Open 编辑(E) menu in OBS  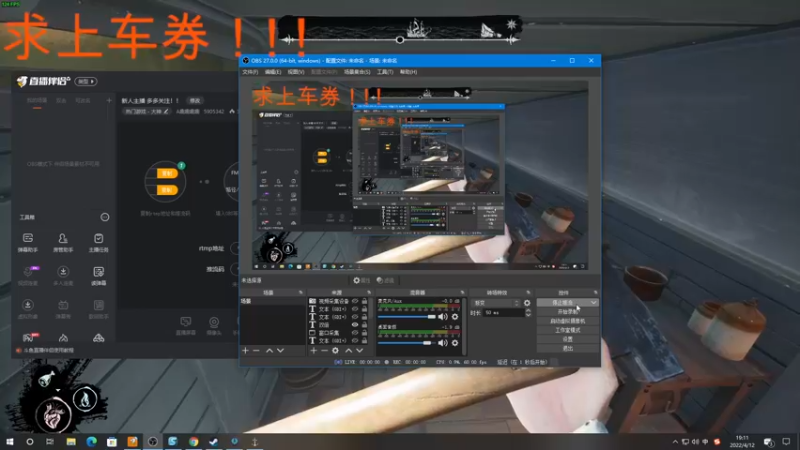tap(273, 72)
